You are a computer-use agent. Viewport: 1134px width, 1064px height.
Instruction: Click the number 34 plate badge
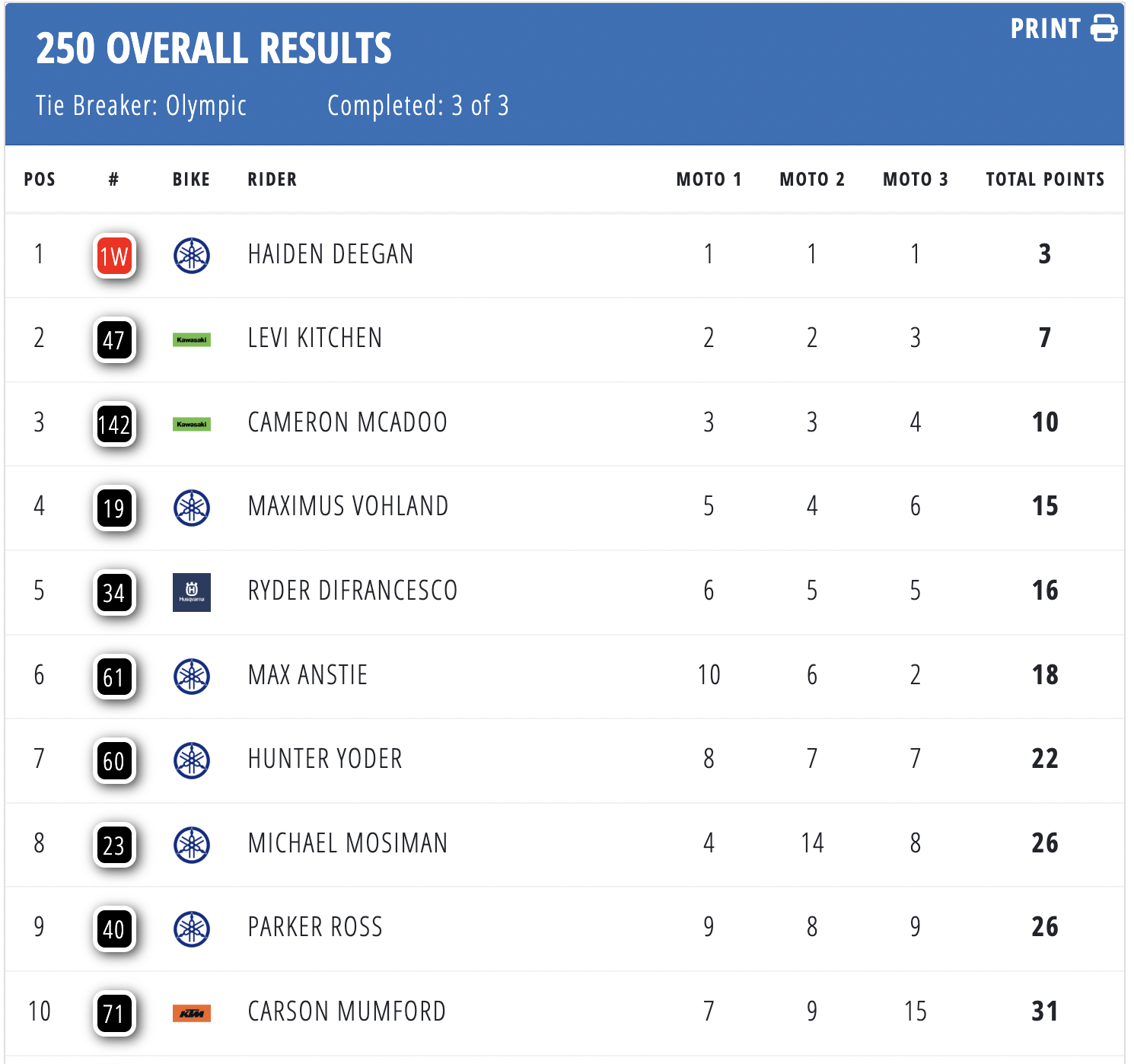pyautogui.click(x=114, y=592)
